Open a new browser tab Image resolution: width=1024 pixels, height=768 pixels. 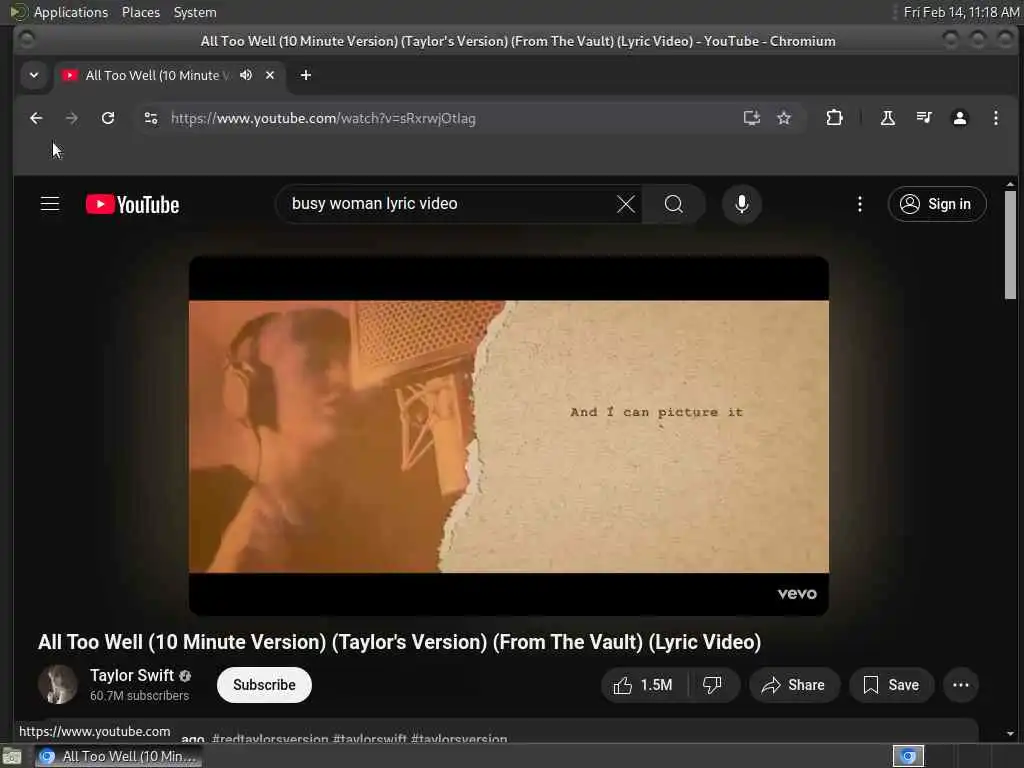306,75
